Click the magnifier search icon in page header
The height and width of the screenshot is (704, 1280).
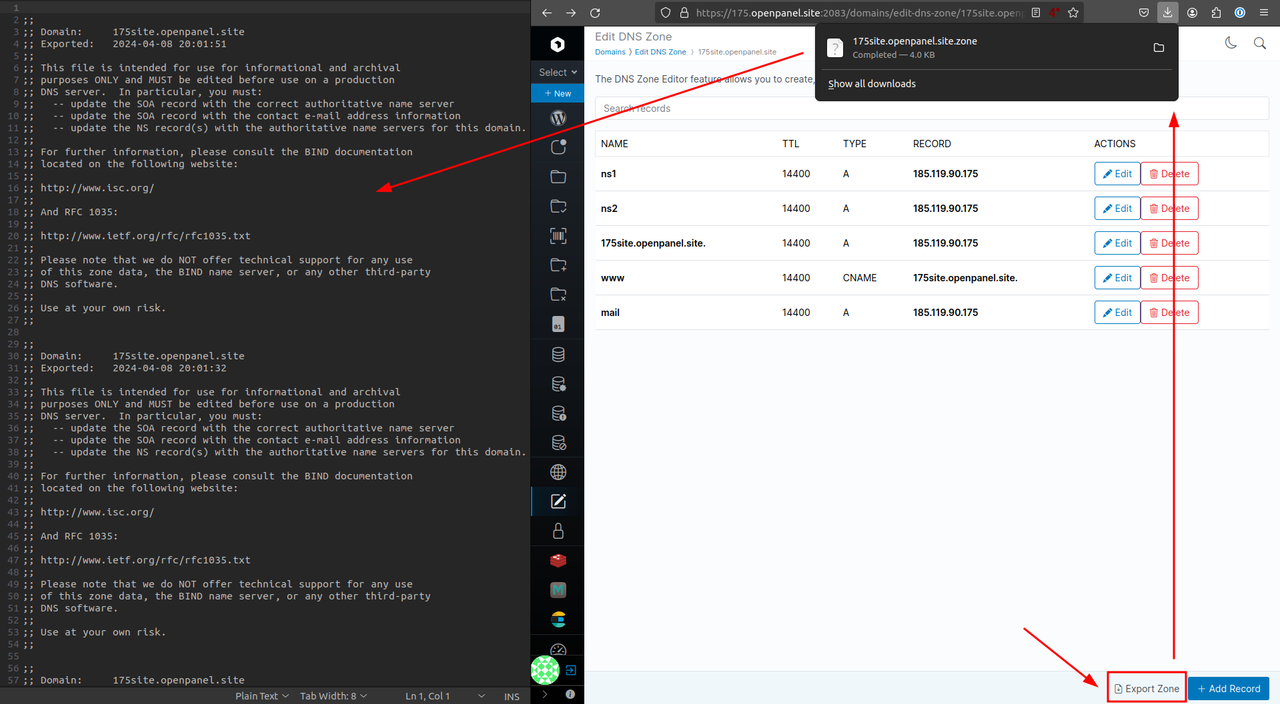pyautogui.click(x=1260, y=43)
